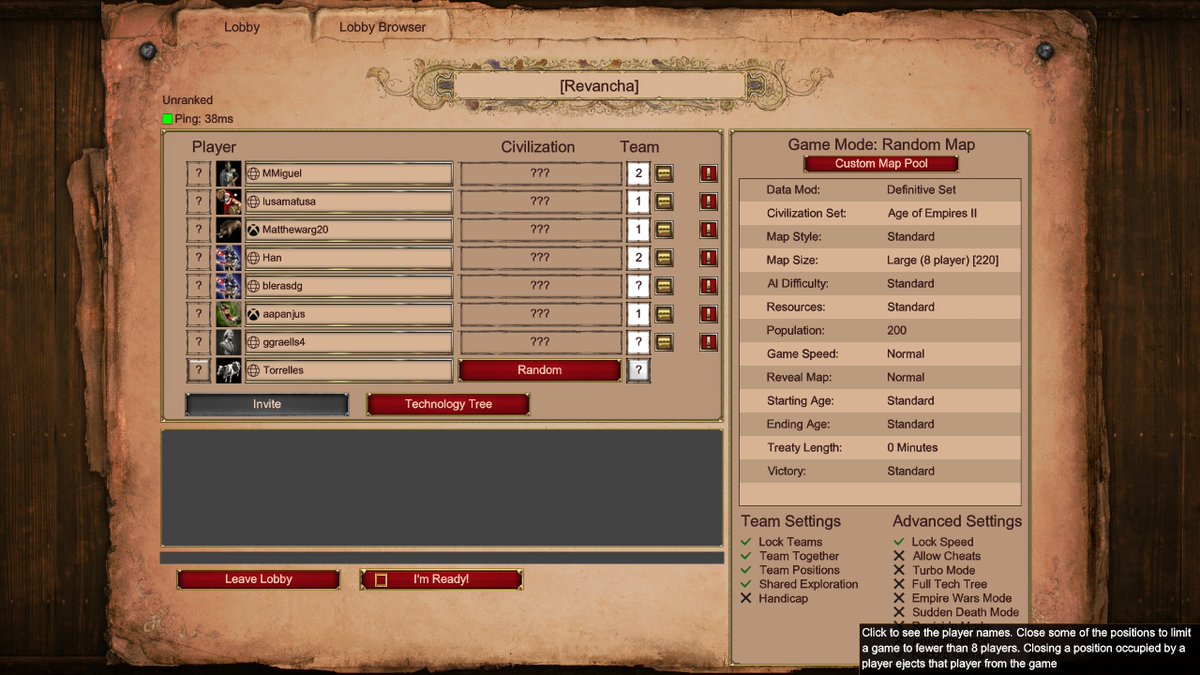1200x675 pixels.
Task: Click ggraells4's civilization ??? field
Action: coord(540,342)
